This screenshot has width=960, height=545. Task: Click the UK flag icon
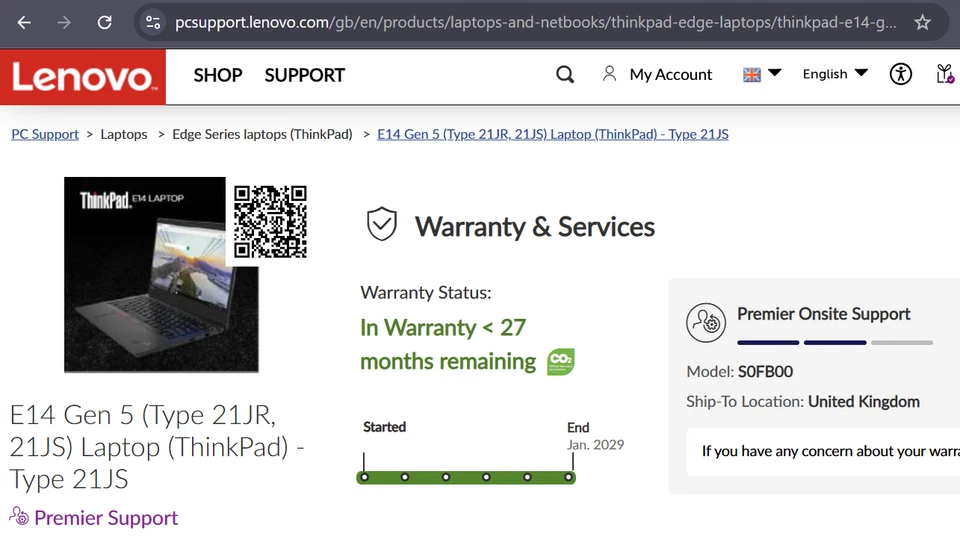click(x=752, y=75)
